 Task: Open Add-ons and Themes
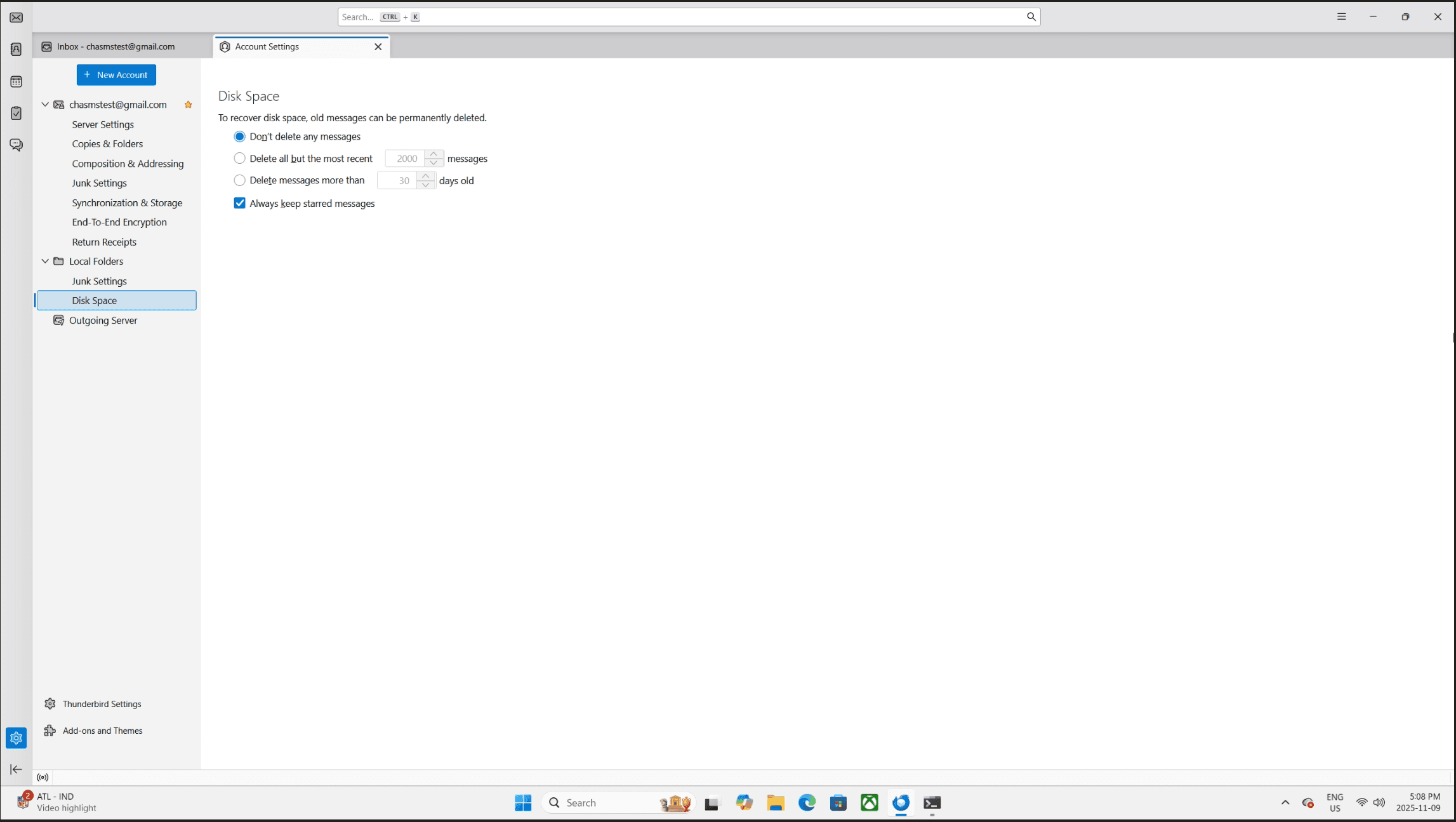(102, 731)
